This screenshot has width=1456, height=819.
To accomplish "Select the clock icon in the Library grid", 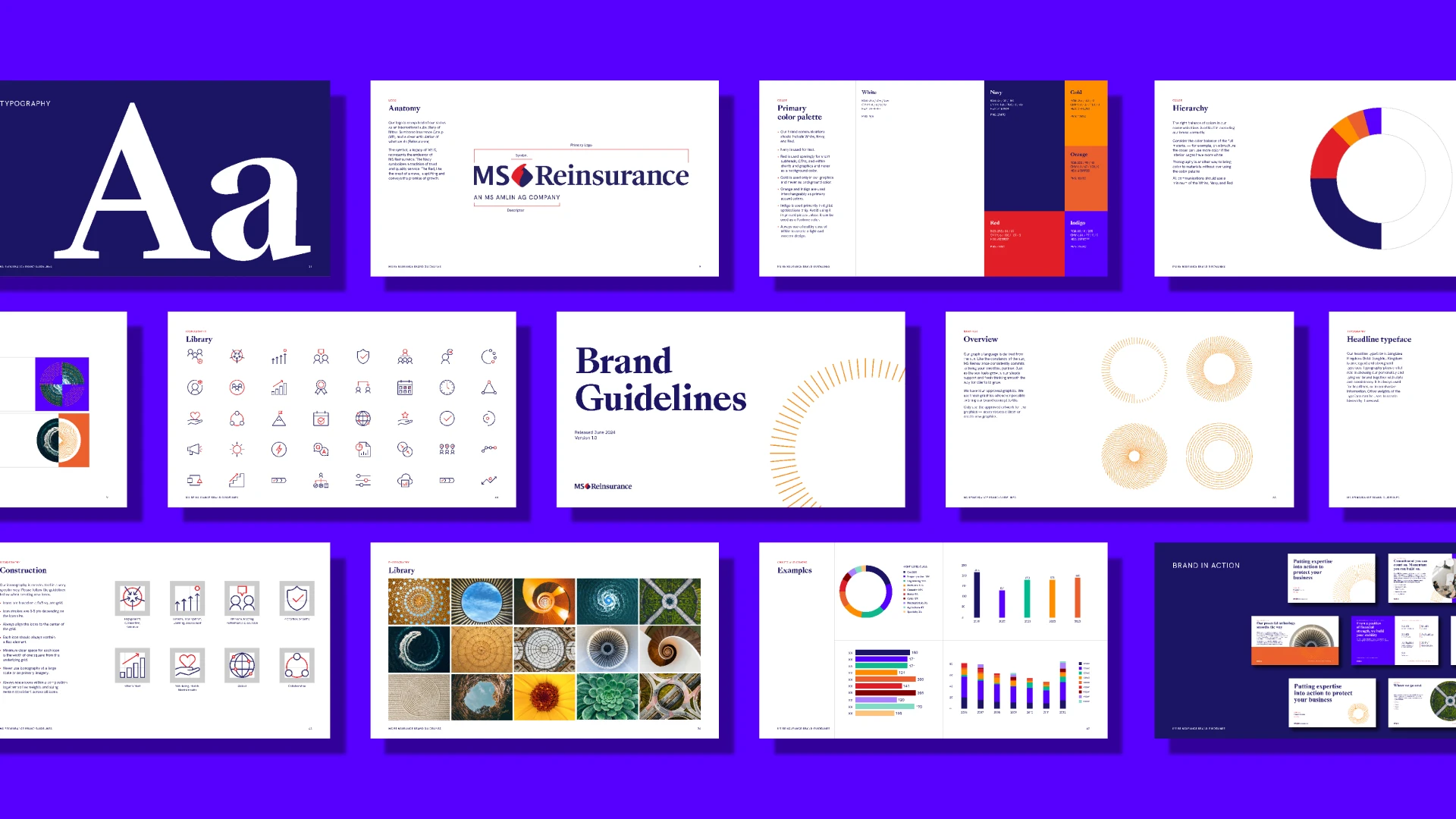I will click(447, 388).
